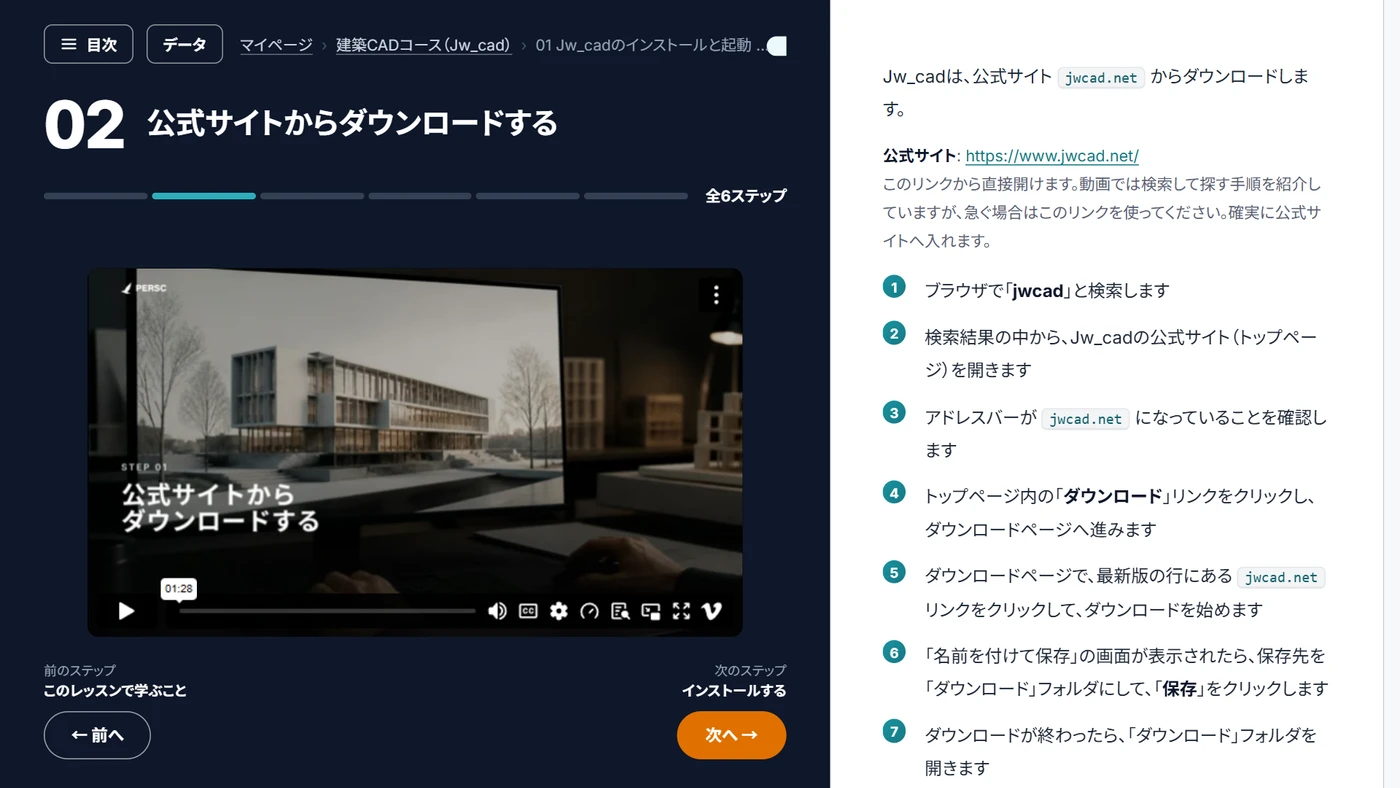Select previous step title このレッスンで学ぶこと
This screenshot has width=1400, height=788.
[115, 691]
